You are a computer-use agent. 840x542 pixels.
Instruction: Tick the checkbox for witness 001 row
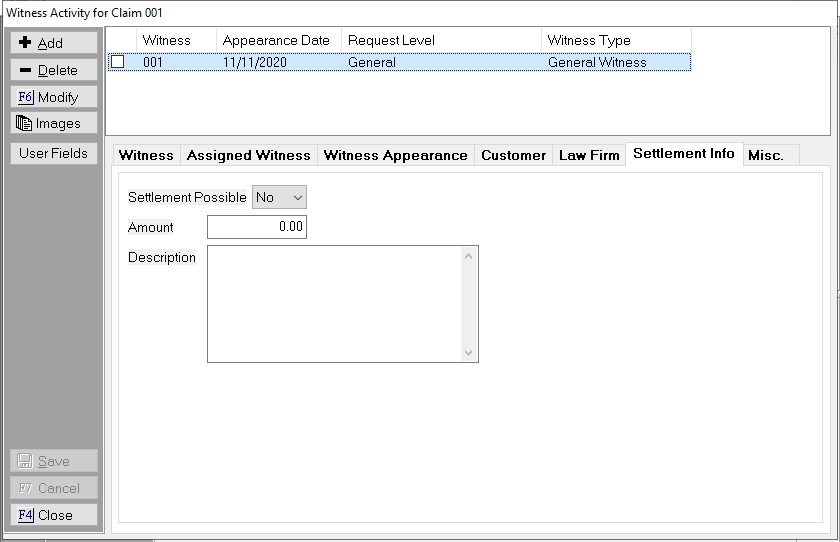(118, 62)
